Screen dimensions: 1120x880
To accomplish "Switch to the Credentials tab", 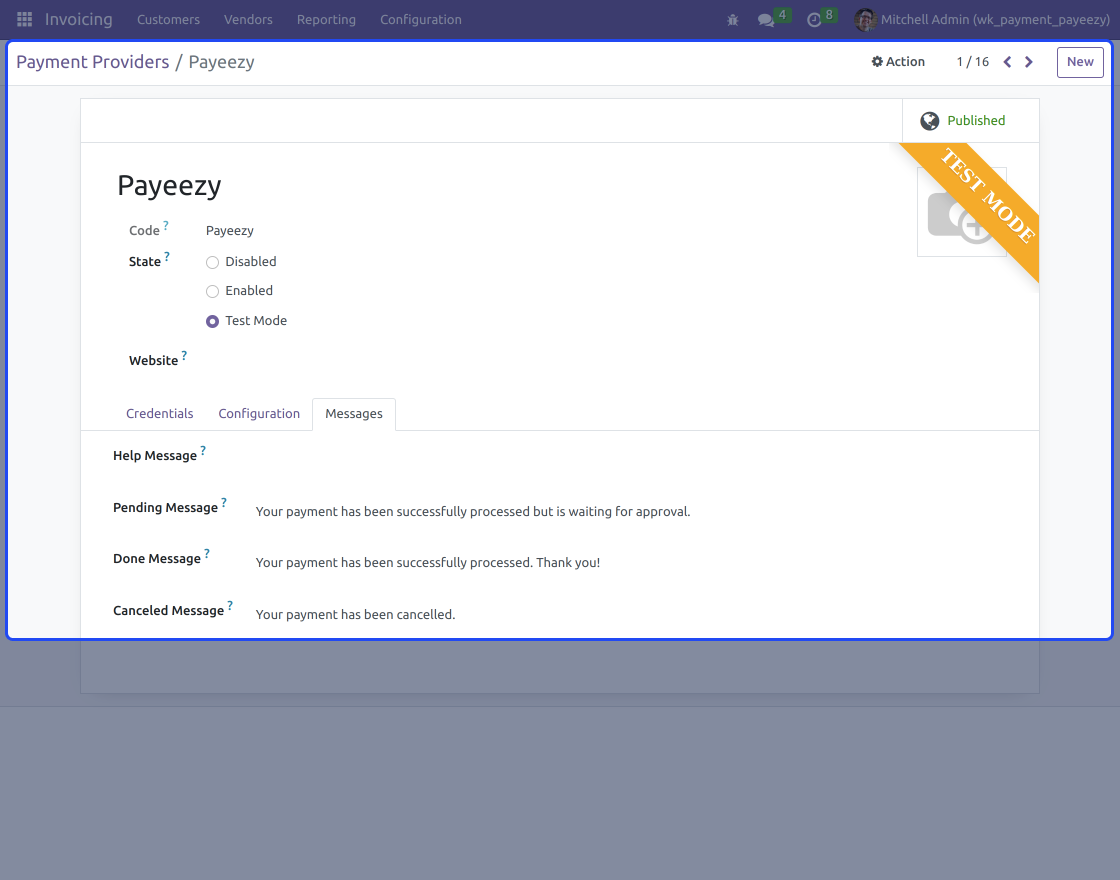I will coord(159,414).
